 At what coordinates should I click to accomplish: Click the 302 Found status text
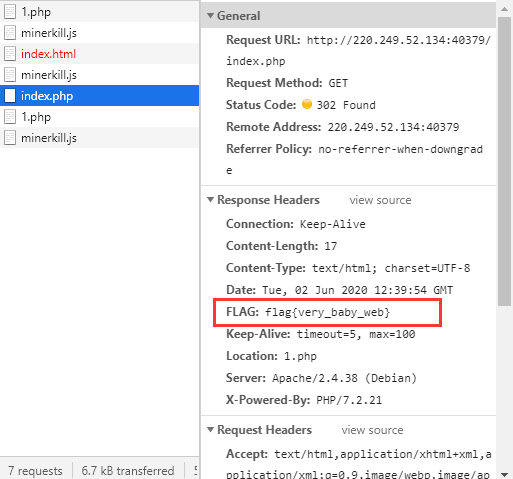(x=346, y=105)
